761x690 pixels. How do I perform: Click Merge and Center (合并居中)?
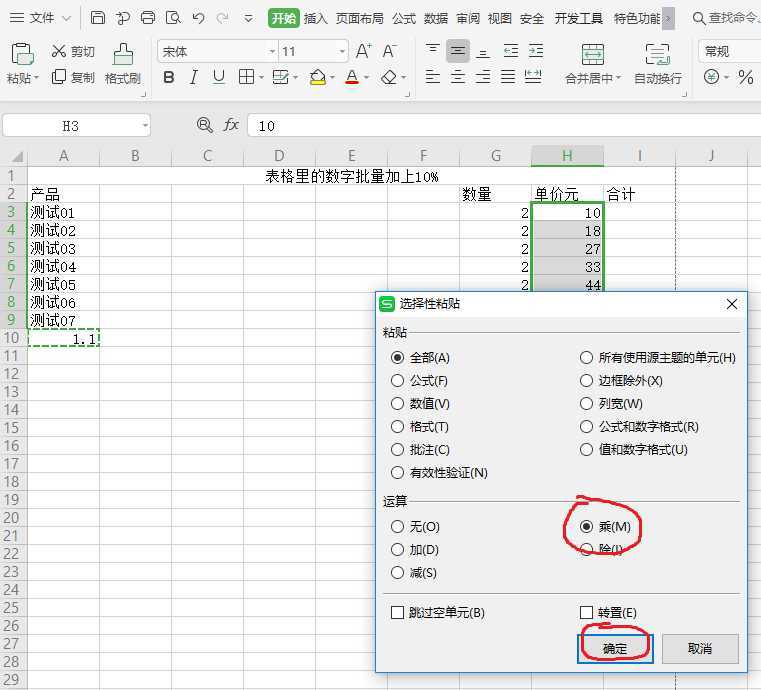click(x=593, y=64)
